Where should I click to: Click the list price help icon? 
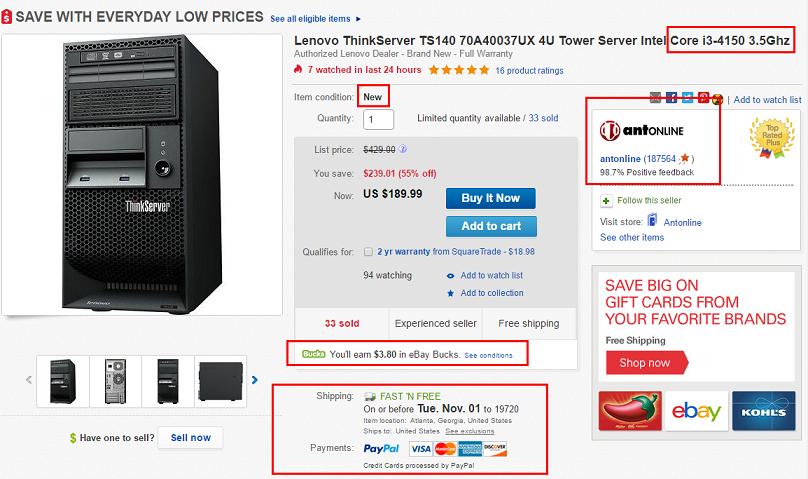click(404, 149)
